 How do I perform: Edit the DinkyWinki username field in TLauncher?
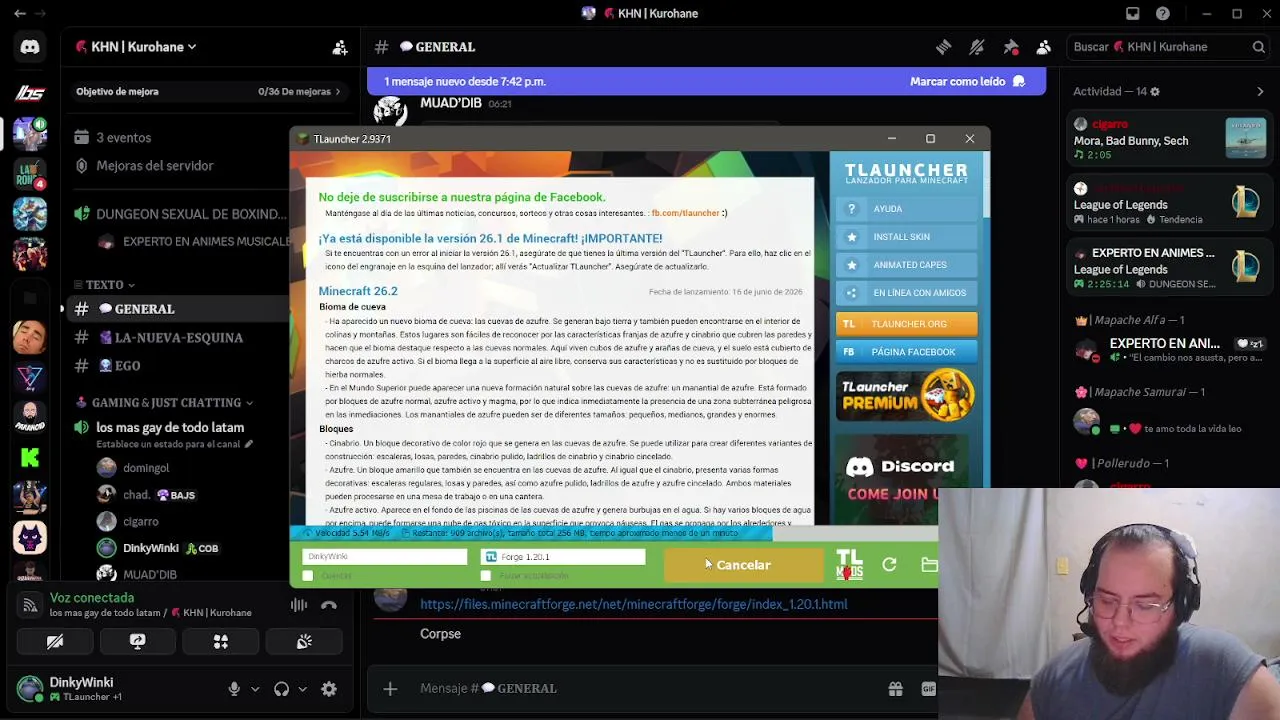(x=385, y=557)
